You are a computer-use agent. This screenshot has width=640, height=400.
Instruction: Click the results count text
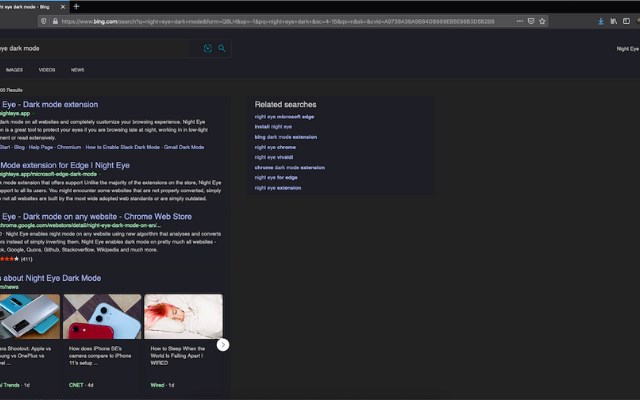(x=11, y=90)
